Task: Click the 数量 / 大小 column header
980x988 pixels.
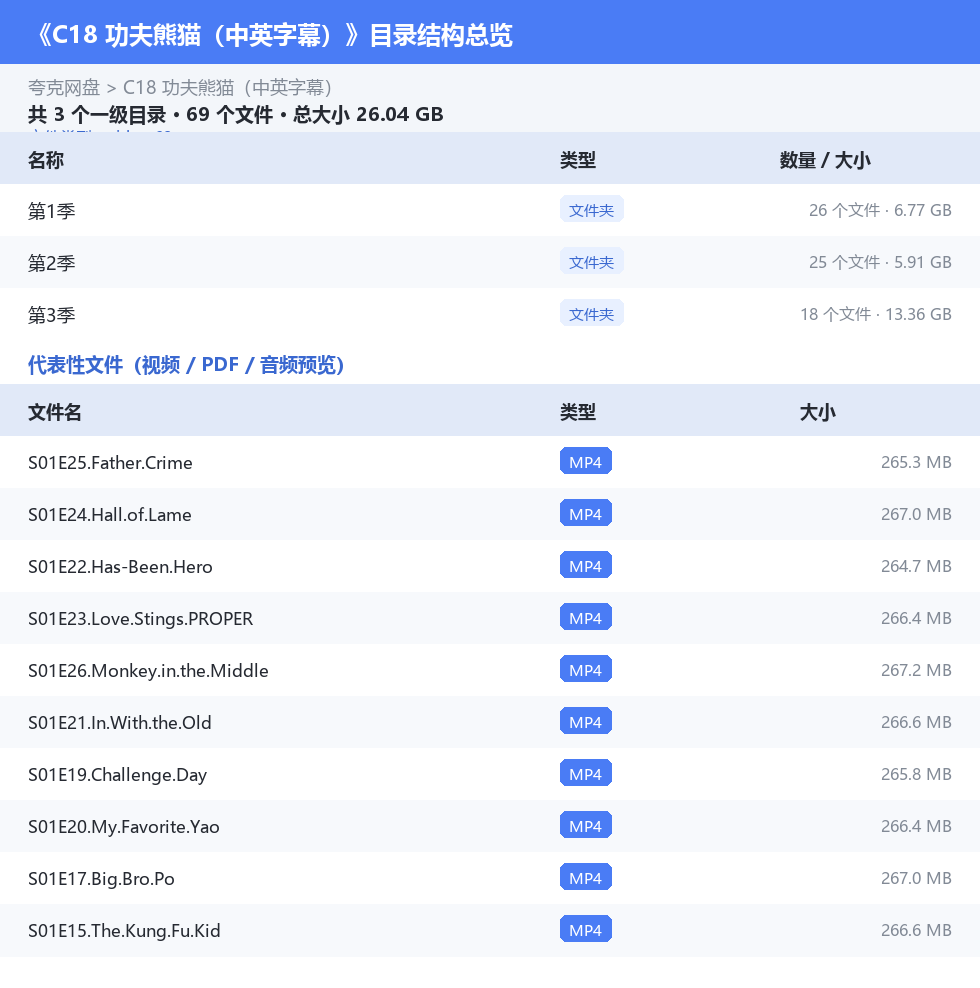Action: pos(824,160)
